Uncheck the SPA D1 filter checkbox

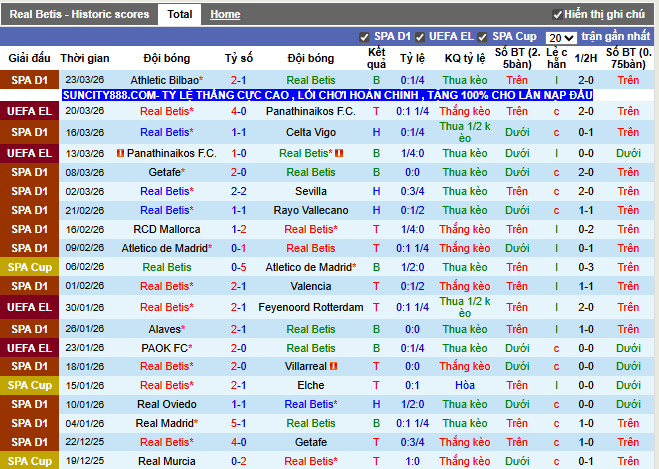click(x=364, y=37)
